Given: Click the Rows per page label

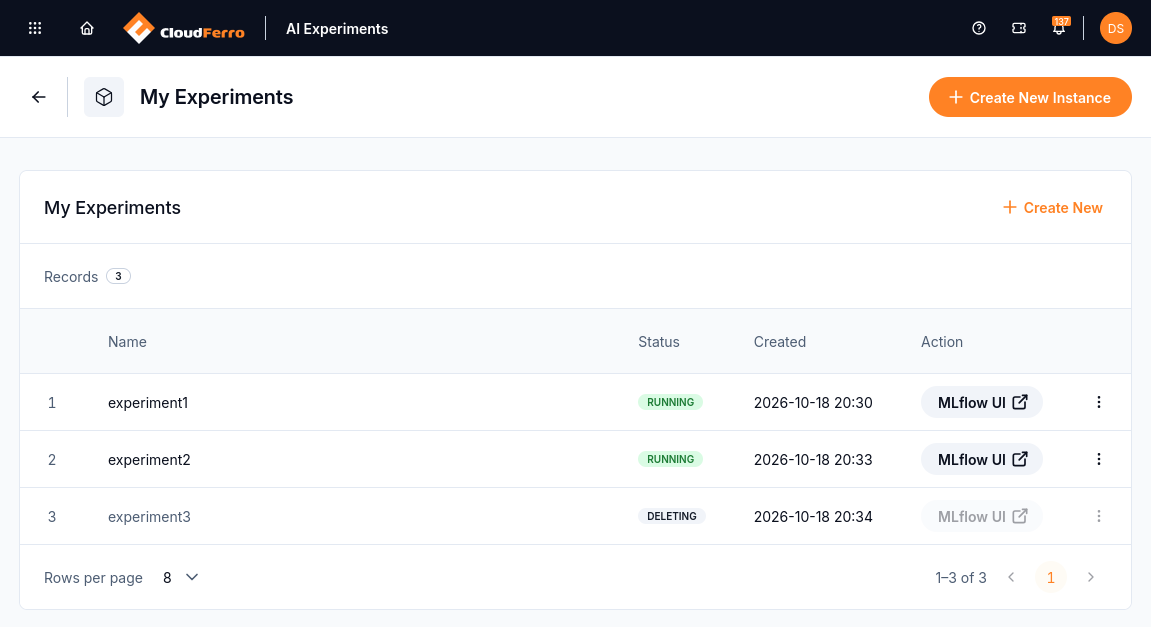Looking at the screenshot, I should point(93,579).
